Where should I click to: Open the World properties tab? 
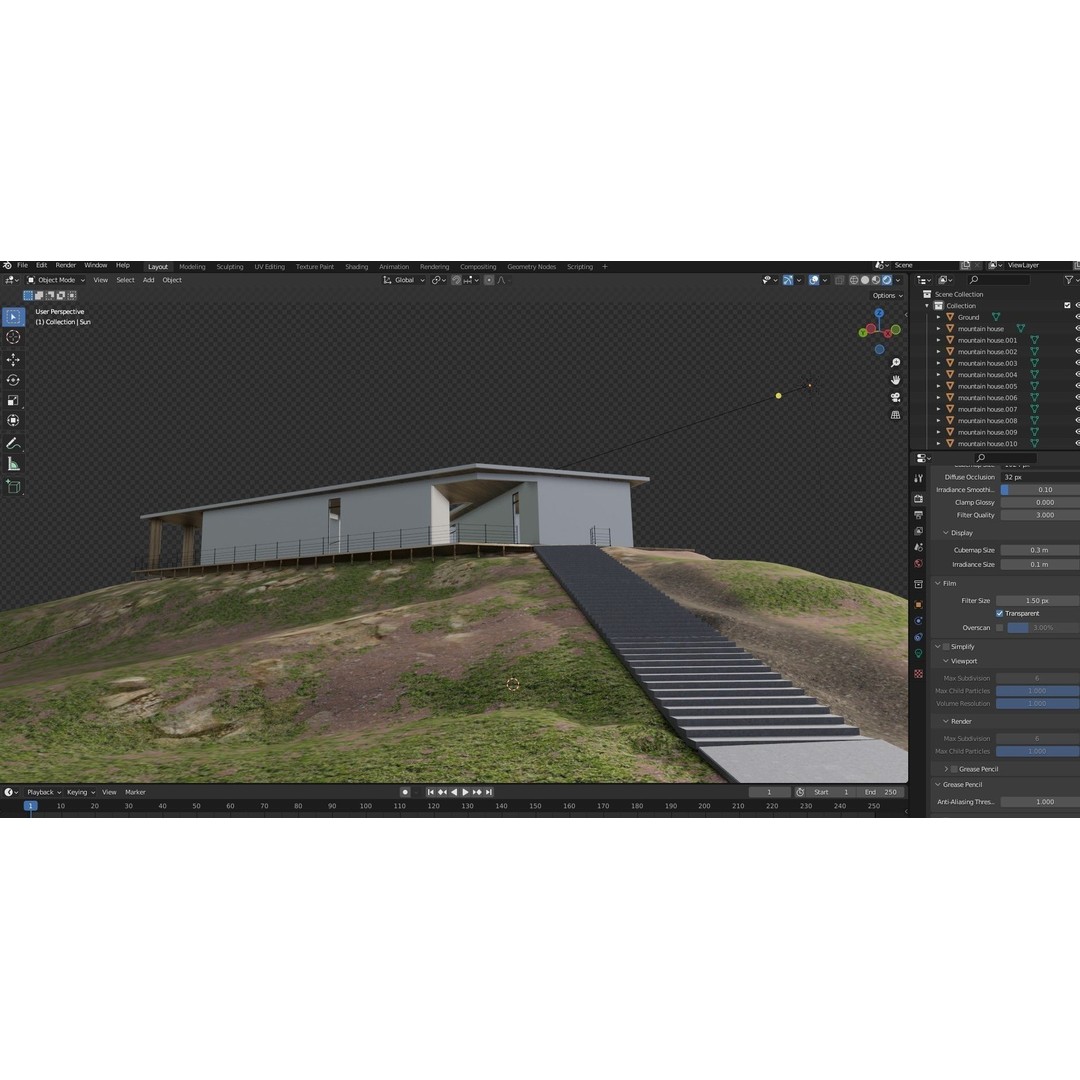pyautogui.click(x=918, y=563)
